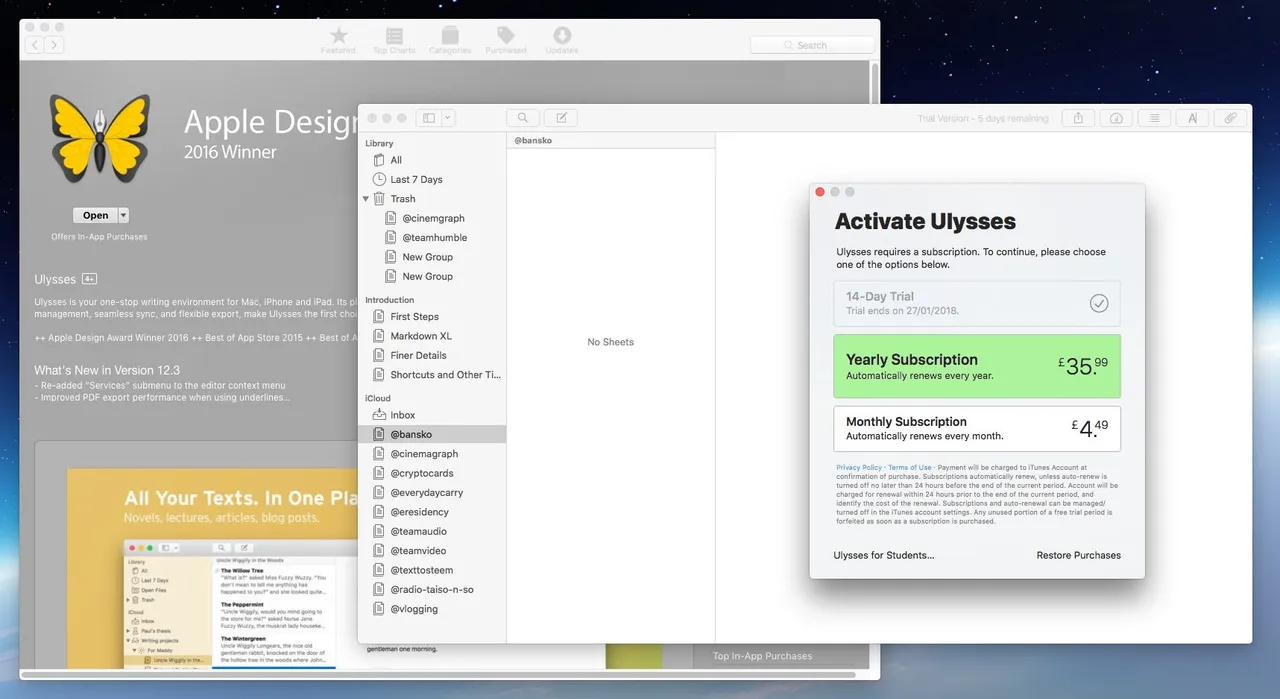Create a new sheet with compose icon

(x=561, y=118)
